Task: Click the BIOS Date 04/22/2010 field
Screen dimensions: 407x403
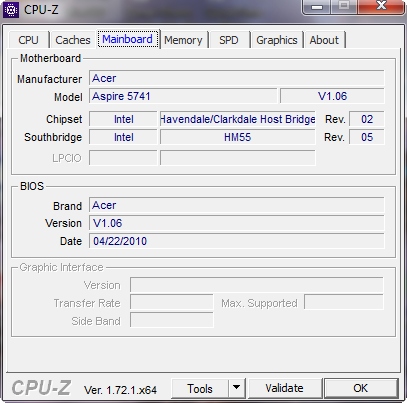Action: 237,241
